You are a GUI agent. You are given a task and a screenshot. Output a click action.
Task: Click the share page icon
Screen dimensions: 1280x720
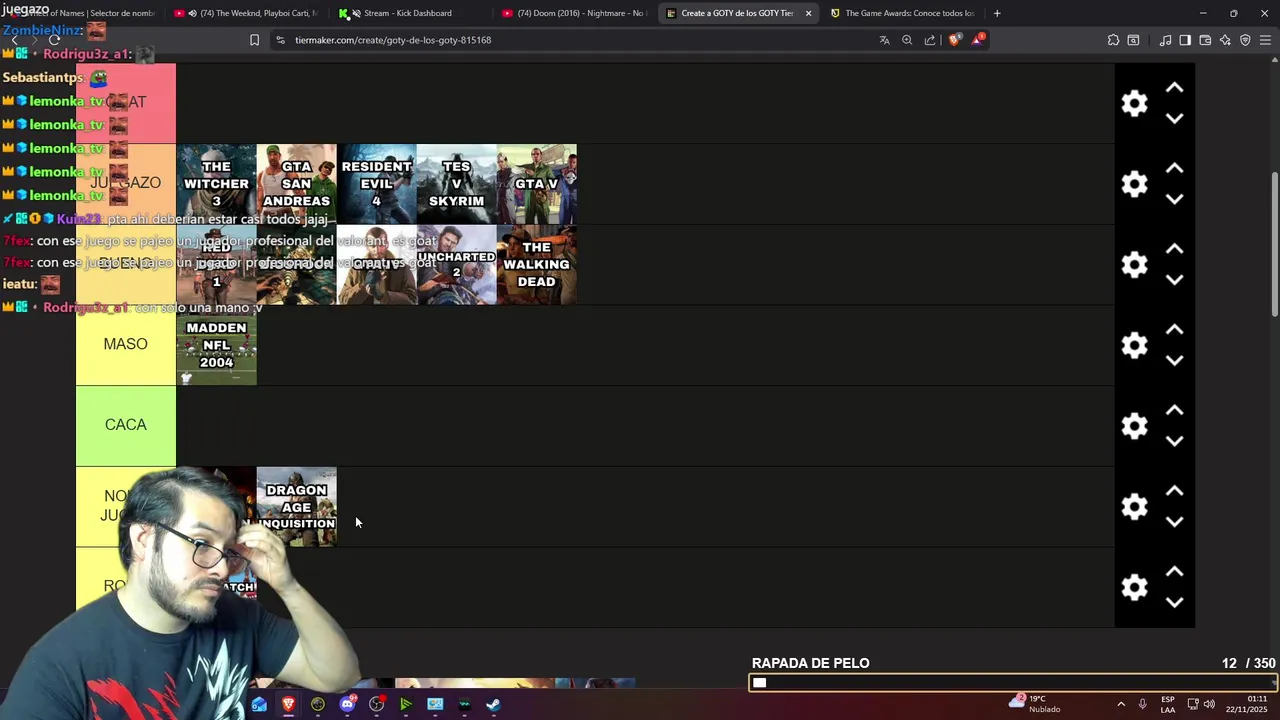930,40
